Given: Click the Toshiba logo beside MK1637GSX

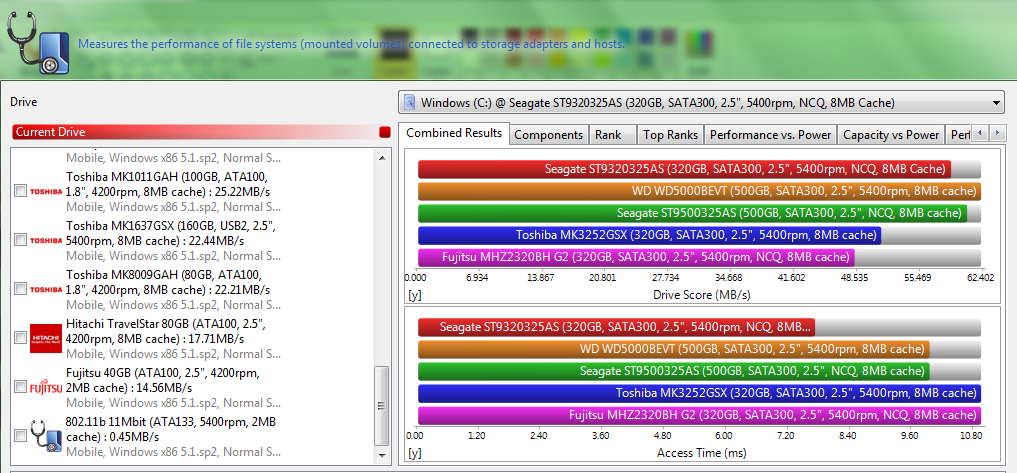Looking at the screenshot, I should click(x=46, y=240).
